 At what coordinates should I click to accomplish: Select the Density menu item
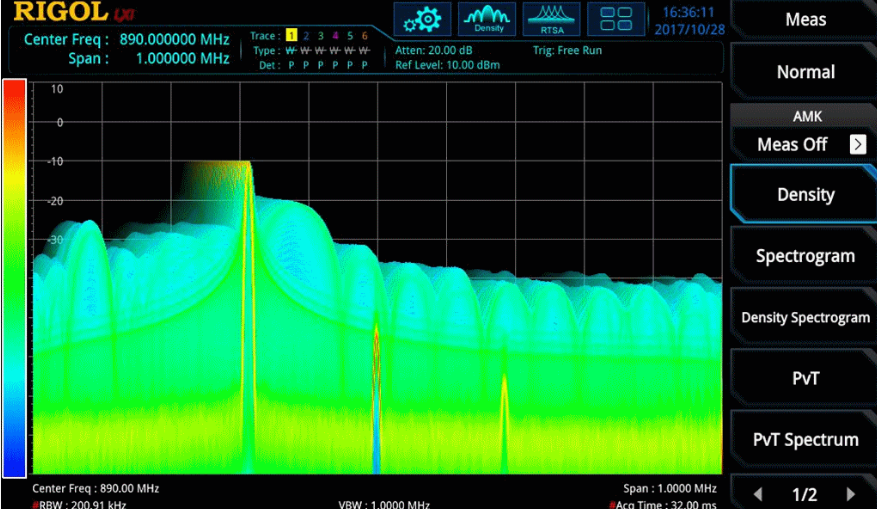[805, 195]
